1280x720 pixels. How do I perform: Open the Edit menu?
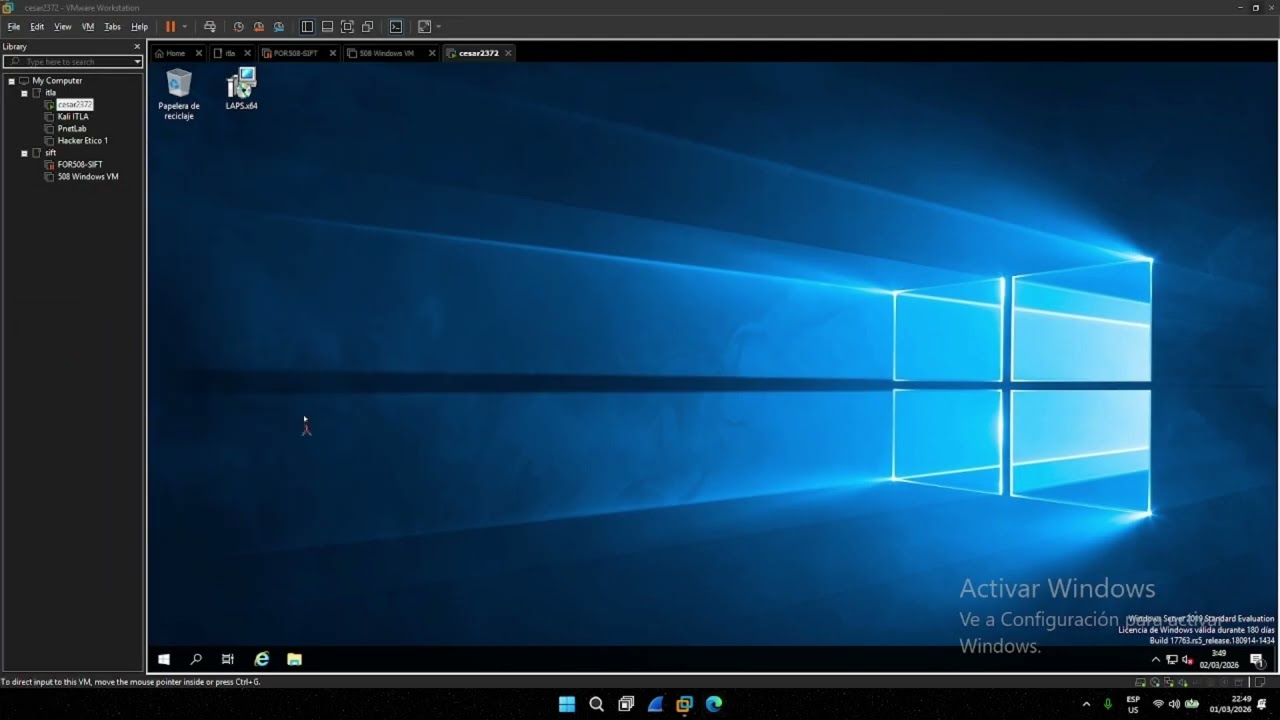[37, 27]
